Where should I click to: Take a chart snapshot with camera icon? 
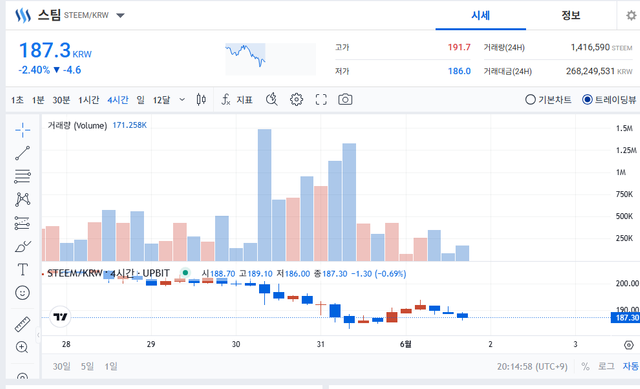point(345,100)
